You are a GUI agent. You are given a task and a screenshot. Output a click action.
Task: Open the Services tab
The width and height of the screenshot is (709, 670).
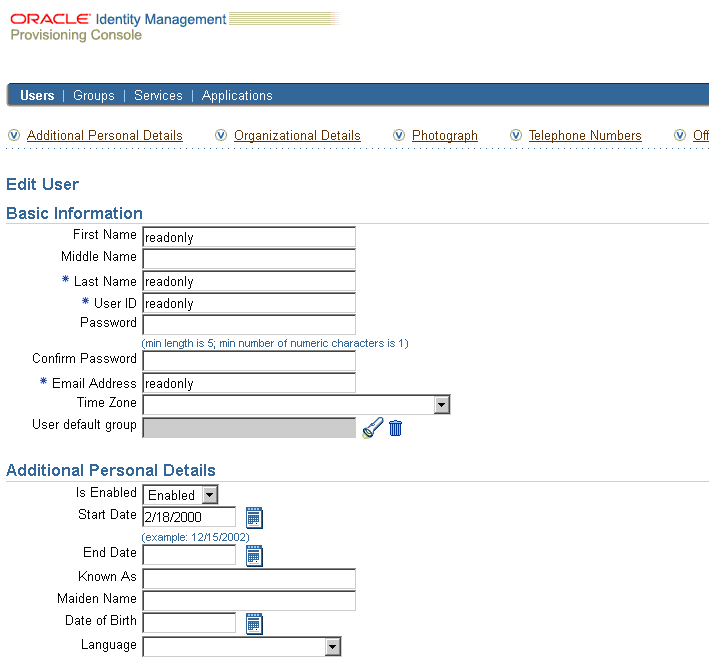coord(158,96)
